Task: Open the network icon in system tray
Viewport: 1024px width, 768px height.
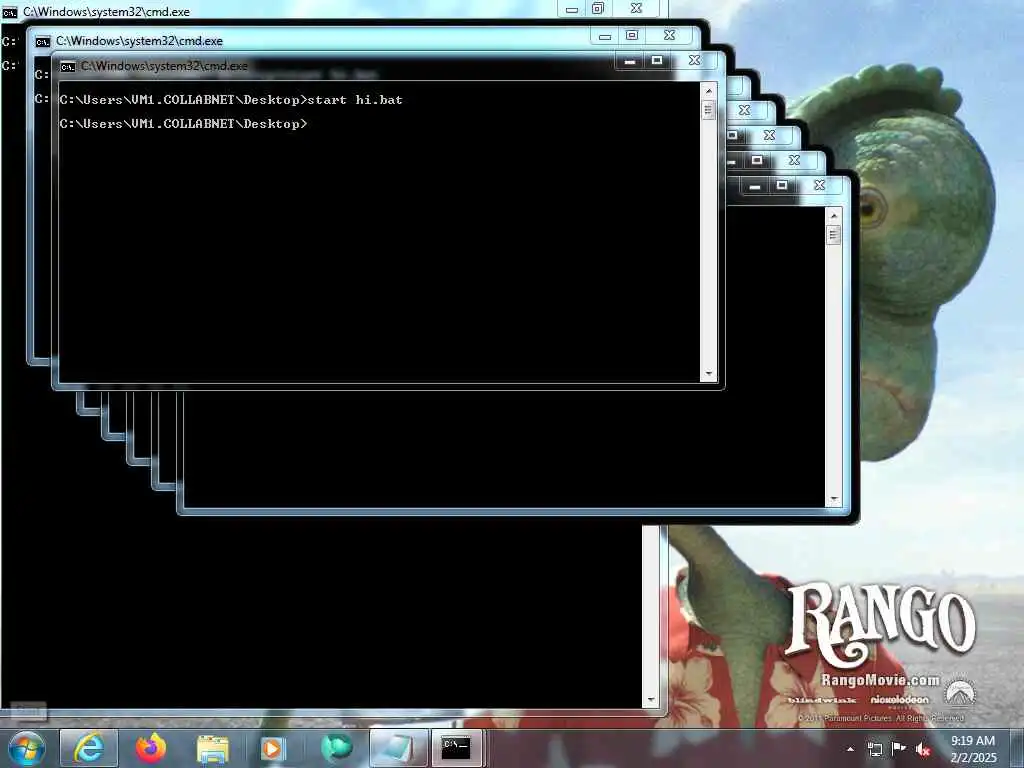Action: [x=874, y=750]
